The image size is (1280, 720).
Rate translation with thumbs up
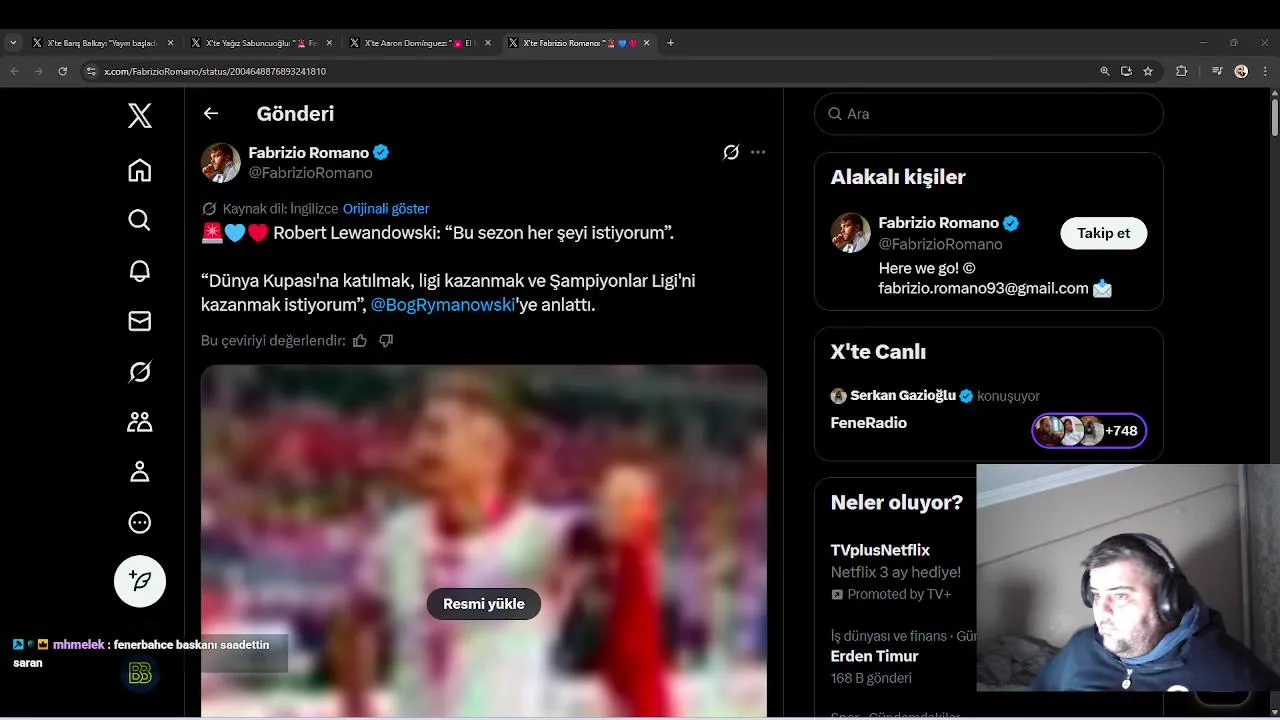tap(360, 340)
